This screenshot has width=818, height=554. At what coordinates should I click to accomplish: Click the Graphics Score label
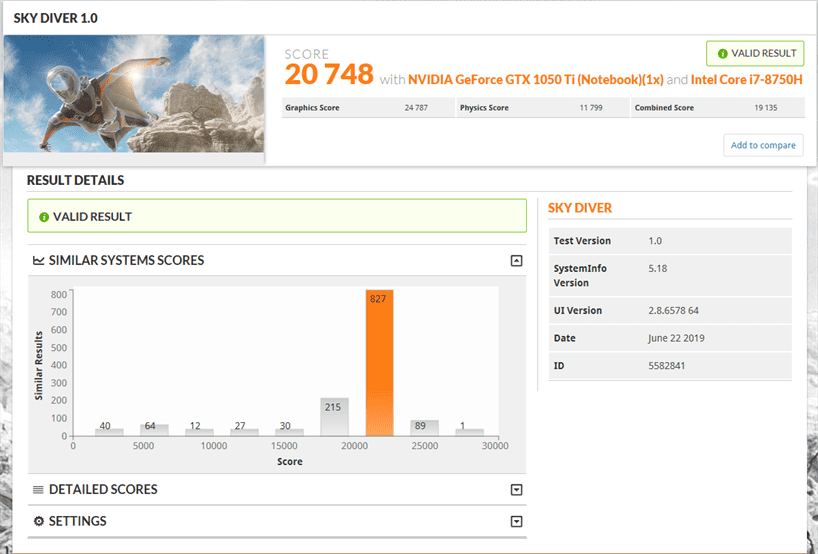312,108
